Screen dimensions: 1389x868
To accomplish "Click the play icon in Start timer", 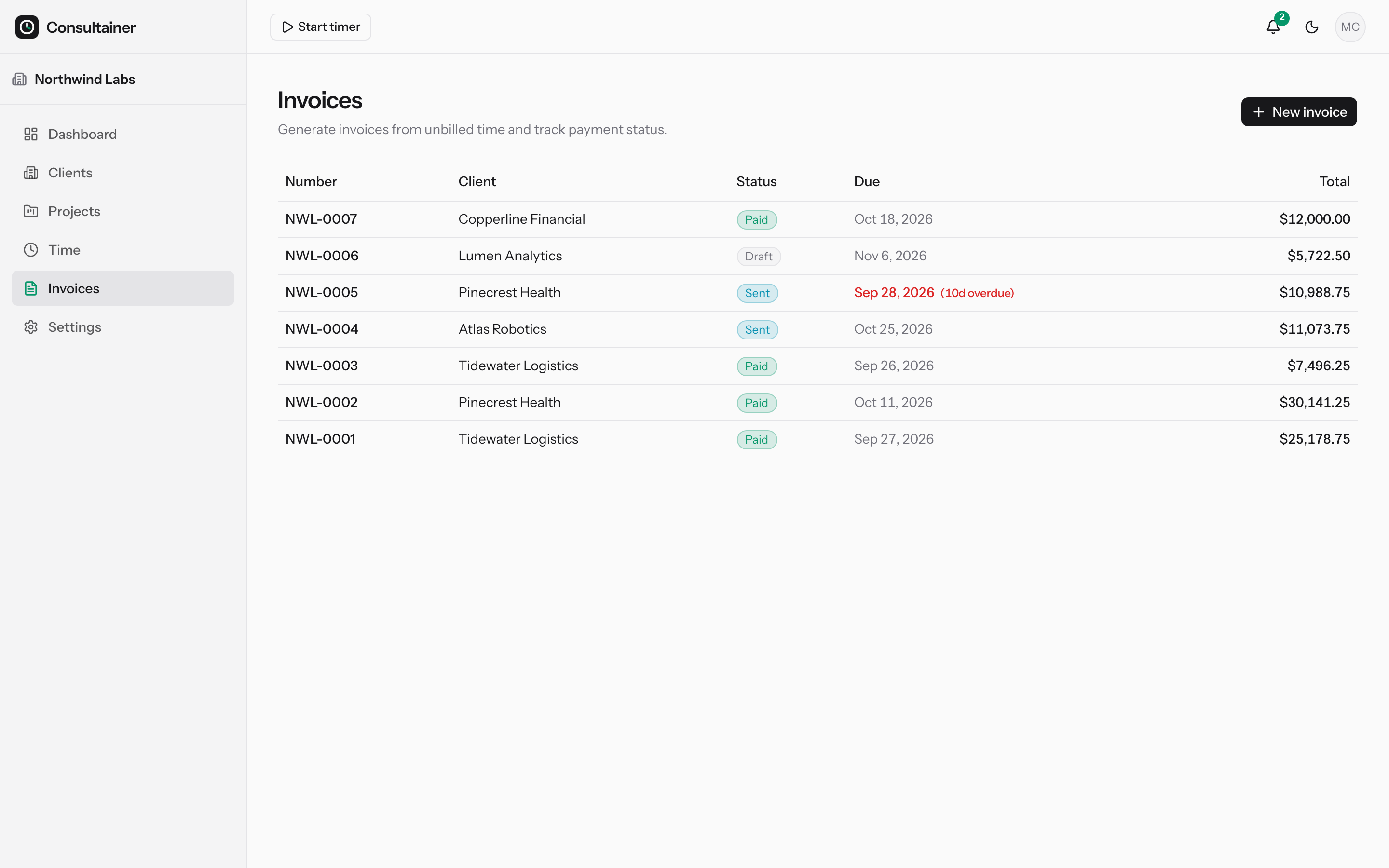I will [x=287, y=27].
